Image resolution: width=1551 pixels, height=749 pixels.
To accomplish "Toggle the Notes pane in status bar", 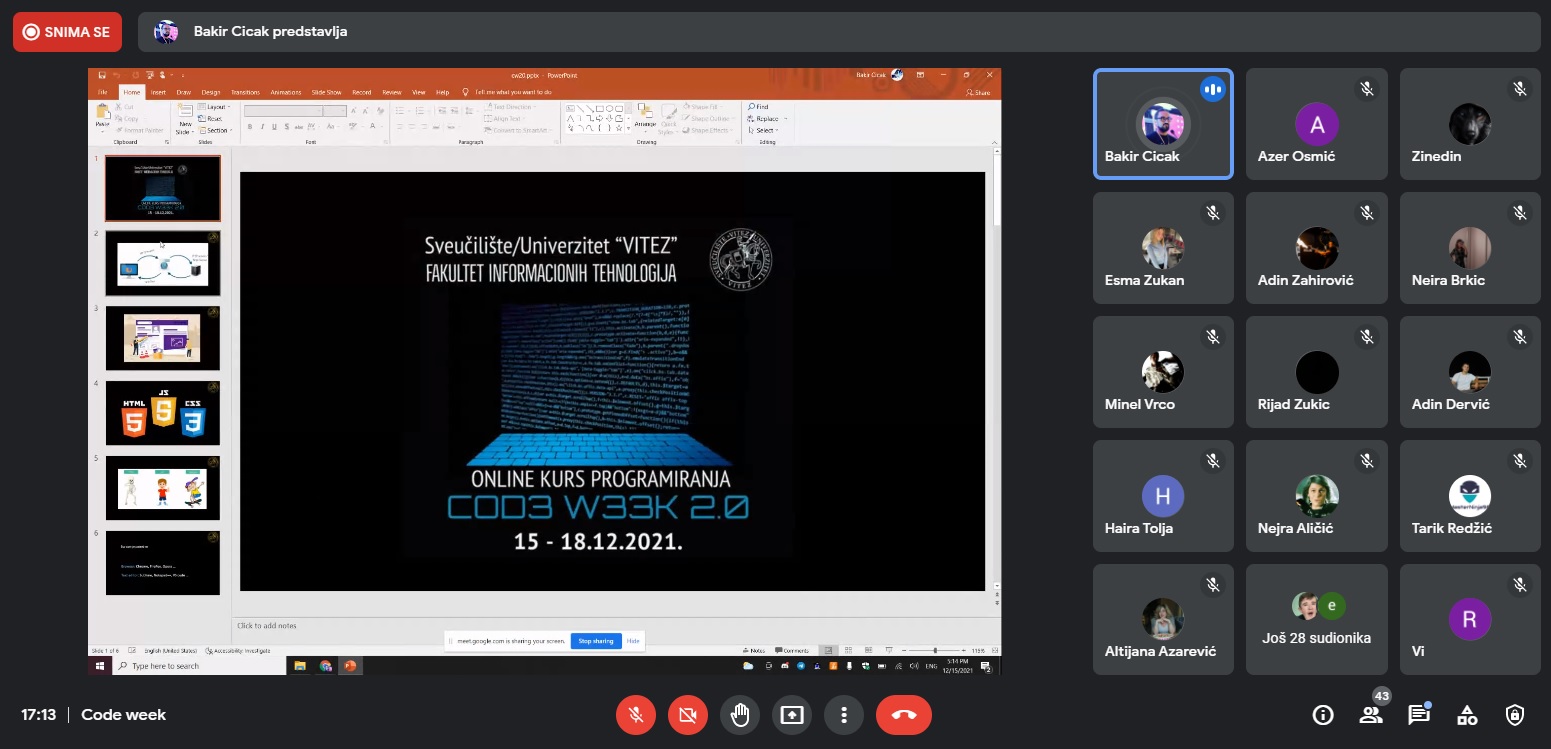I will (x=753, y=651).
